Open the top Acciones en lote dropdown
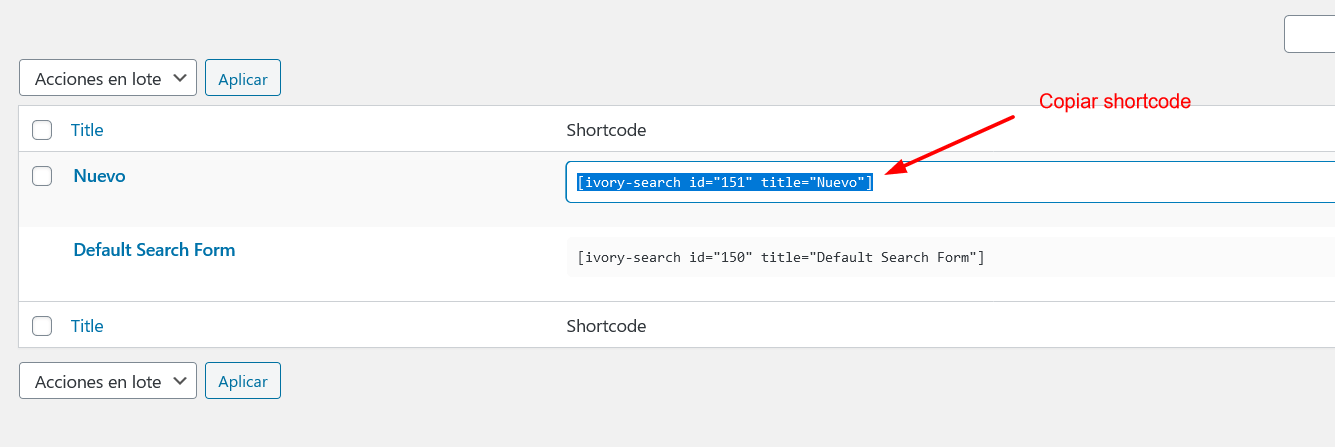This screenshot has width=1335, height=447. [x=108, y=78]
